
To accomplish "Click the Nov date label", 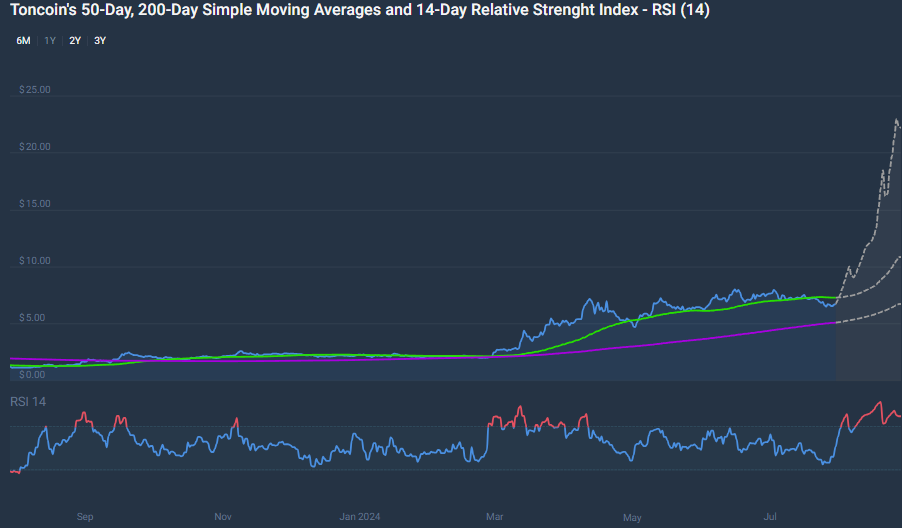I will [223, 516].
